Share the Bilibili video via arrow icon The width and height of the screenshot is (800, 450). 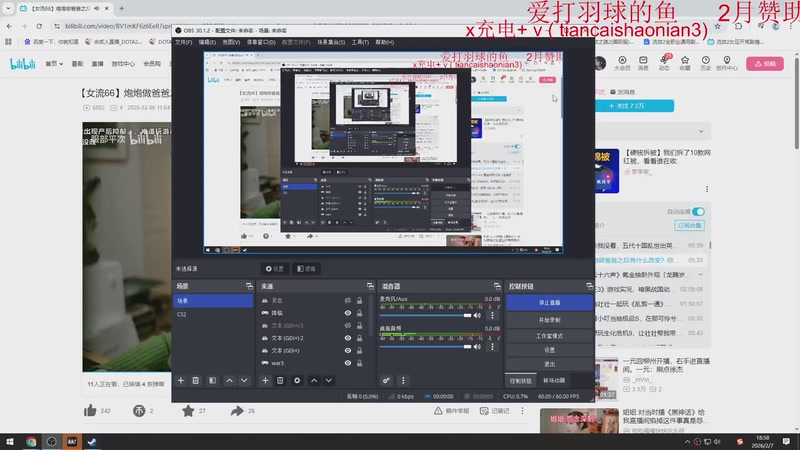tap(237, 410)
